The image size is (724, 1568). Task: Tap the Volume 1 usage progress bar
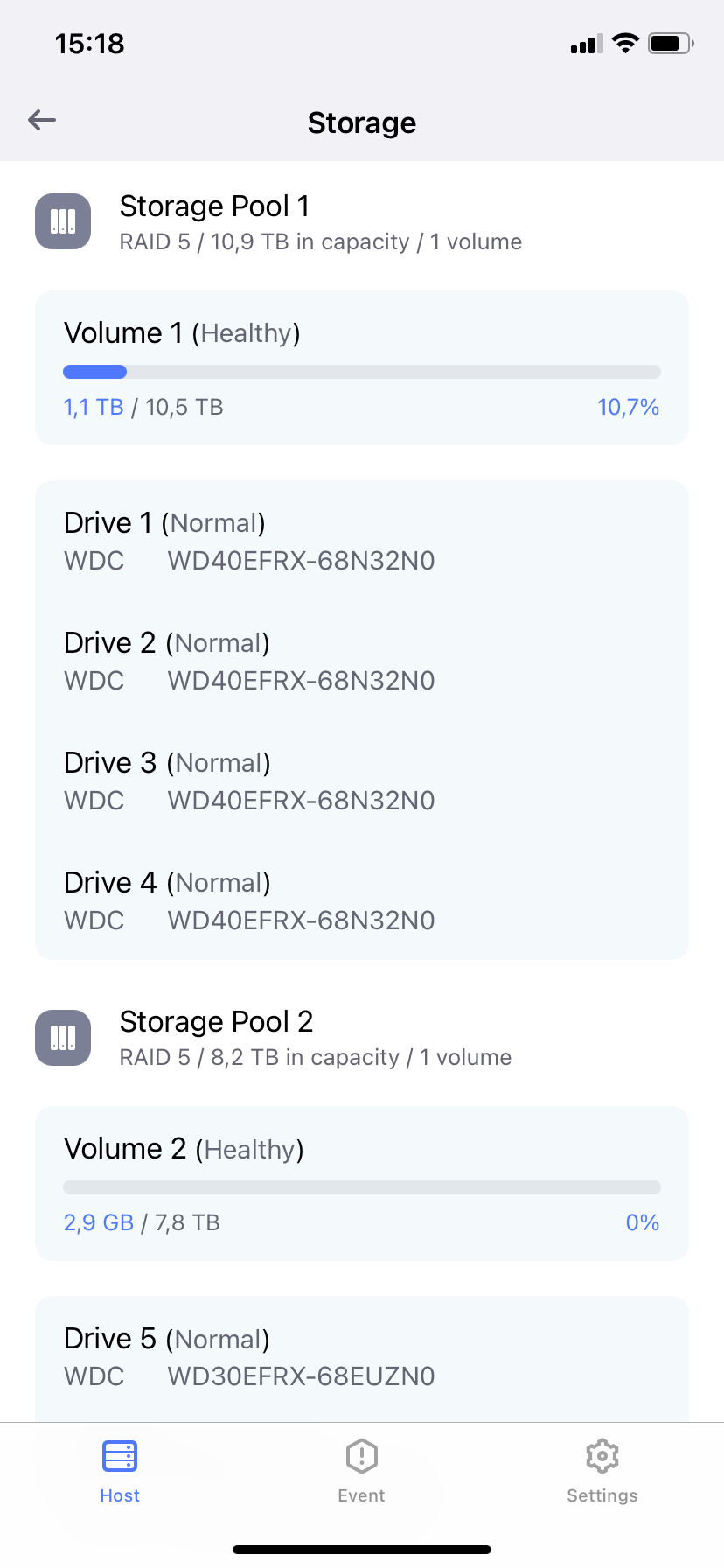tap(362, 372)
